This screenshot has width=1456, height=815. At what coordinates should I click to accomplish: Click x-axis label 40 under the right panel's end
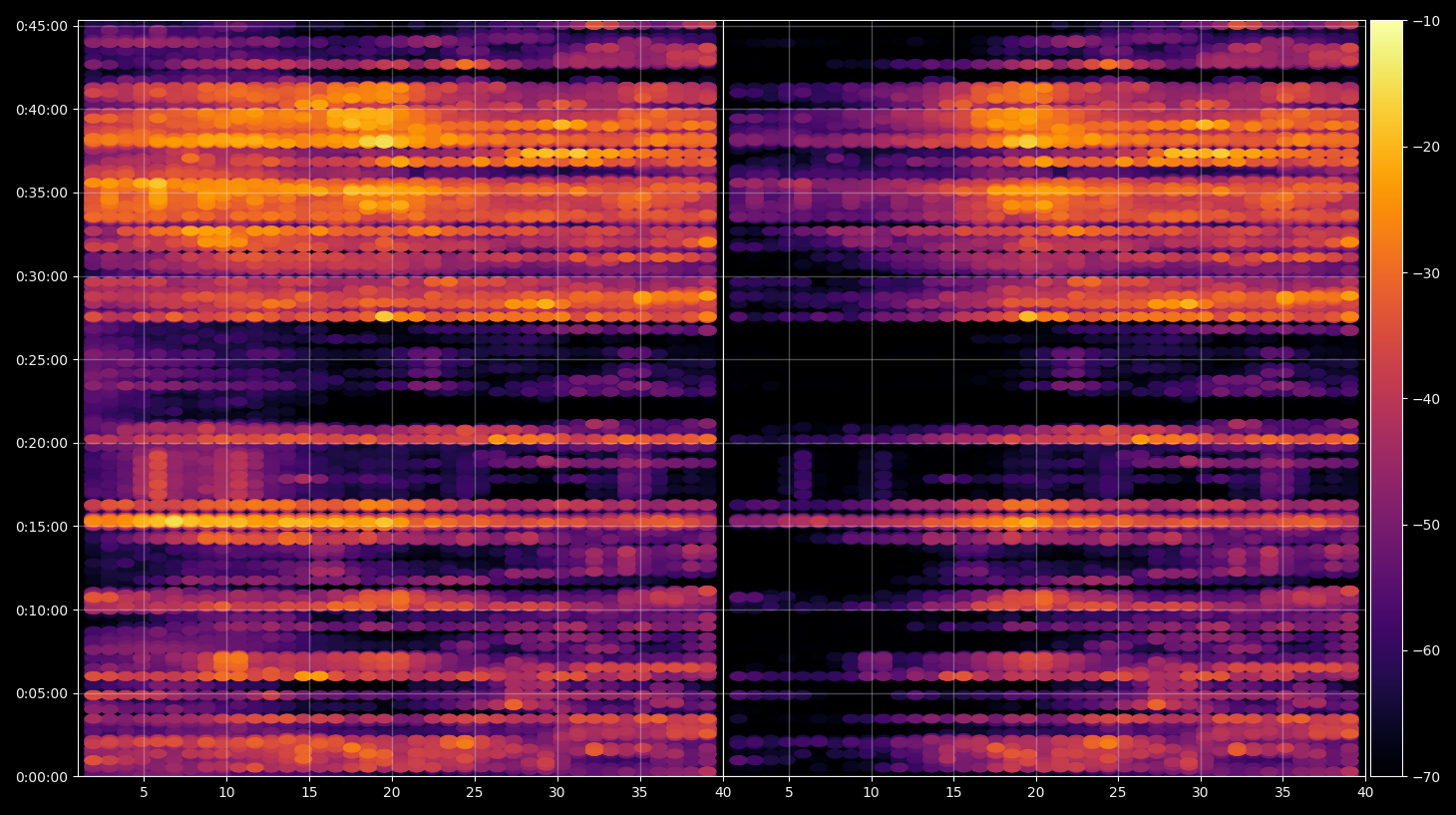pyautogui.click(x=1365, y=793)
